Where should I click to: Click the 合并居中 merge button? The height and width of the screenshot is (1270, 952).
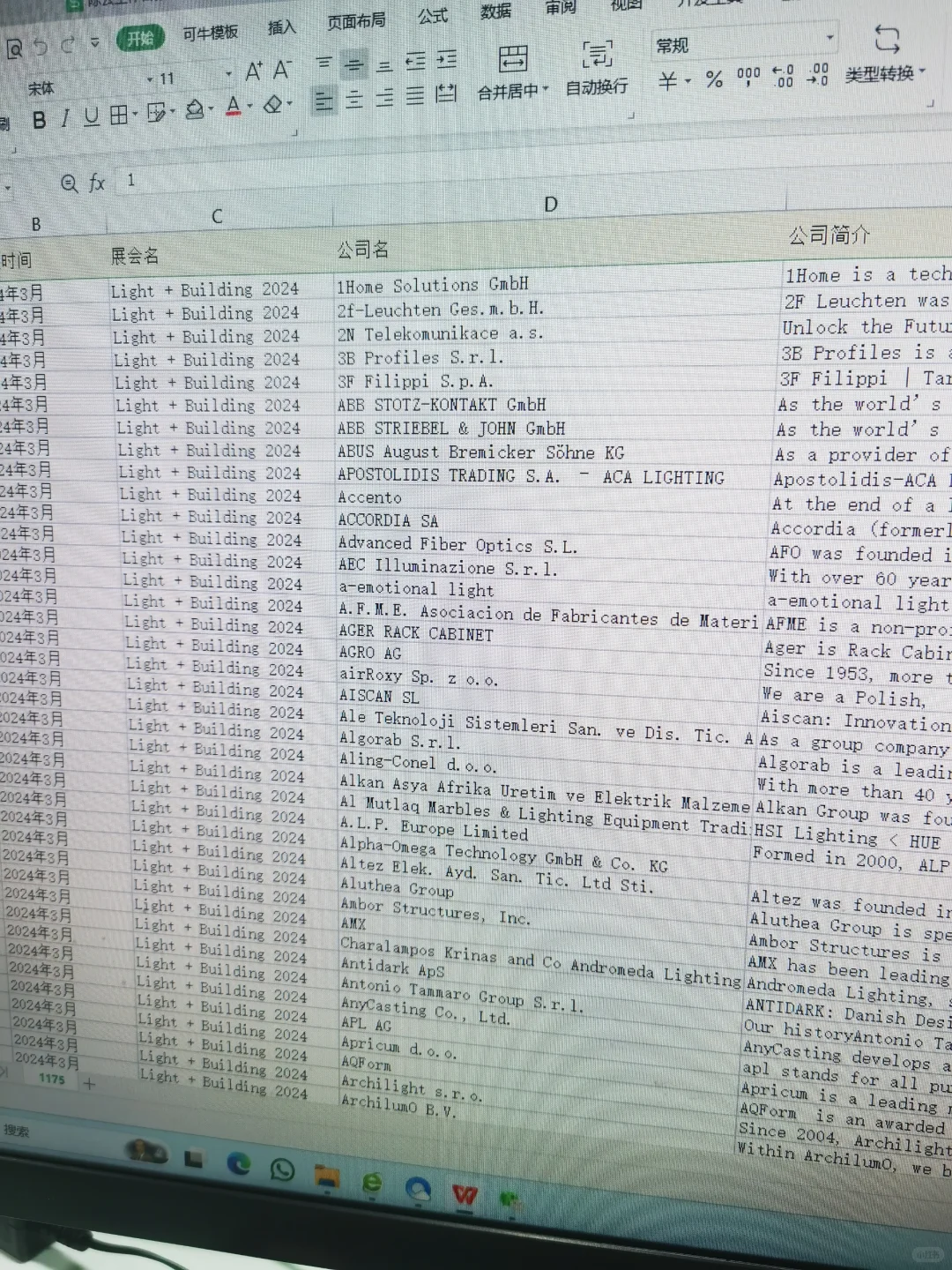coord(513,71)
